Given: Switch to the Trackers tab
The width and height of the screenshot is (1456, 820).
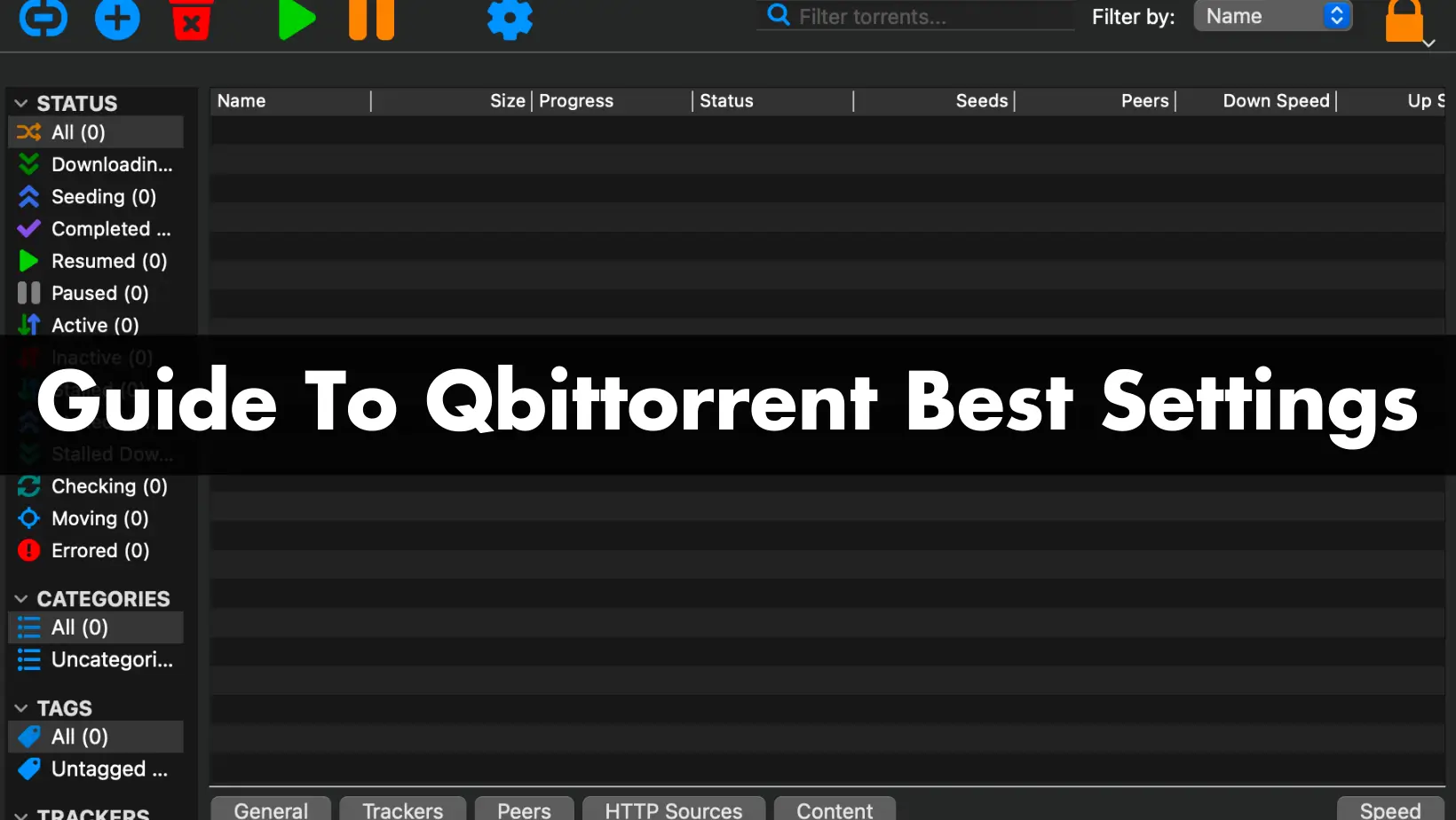Looking at the screenshot, I should pyautogui.click(x=402, y=809).
